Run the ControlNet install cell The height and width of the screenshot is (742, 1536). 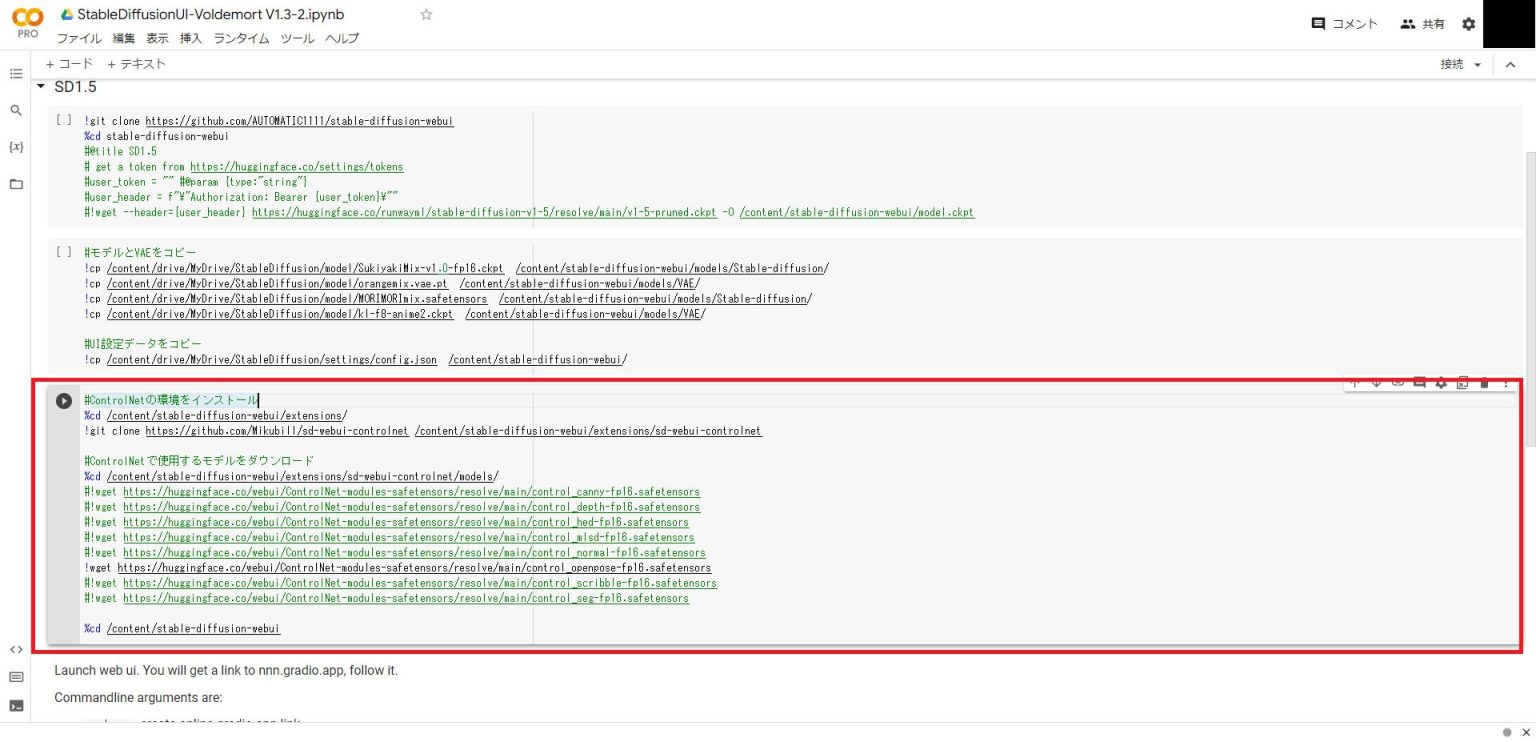pyautogui.click(x=64, y=401)
